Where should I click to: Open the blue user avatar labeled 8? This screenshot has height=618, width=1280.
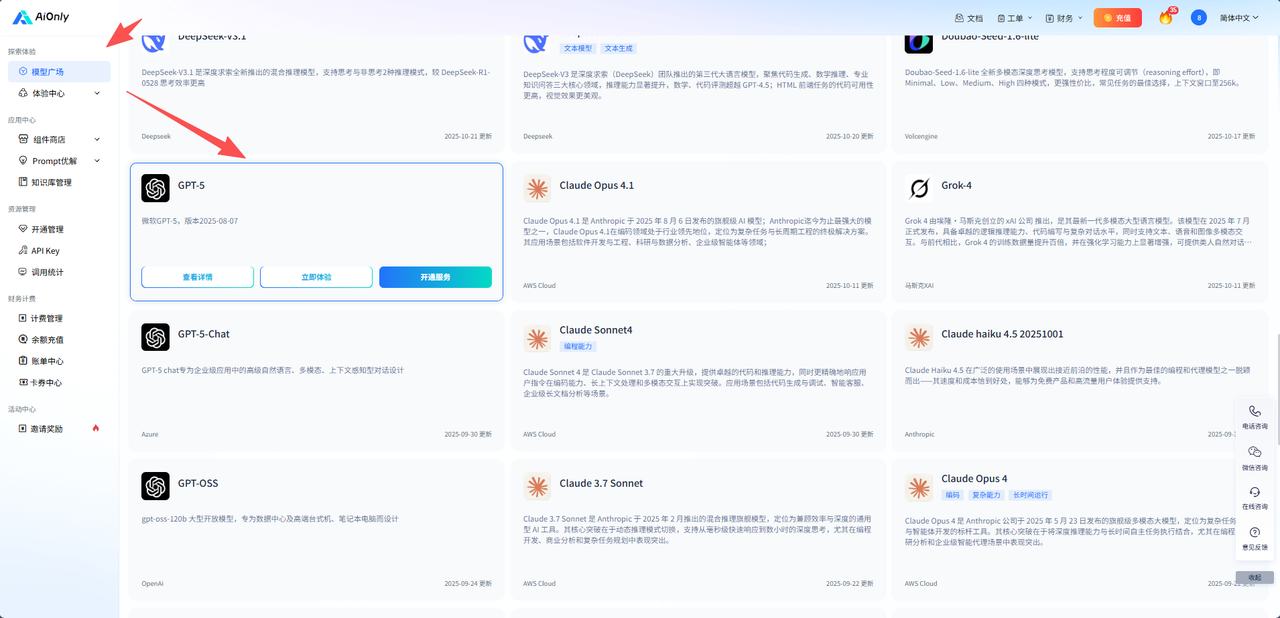point(1199,18)
